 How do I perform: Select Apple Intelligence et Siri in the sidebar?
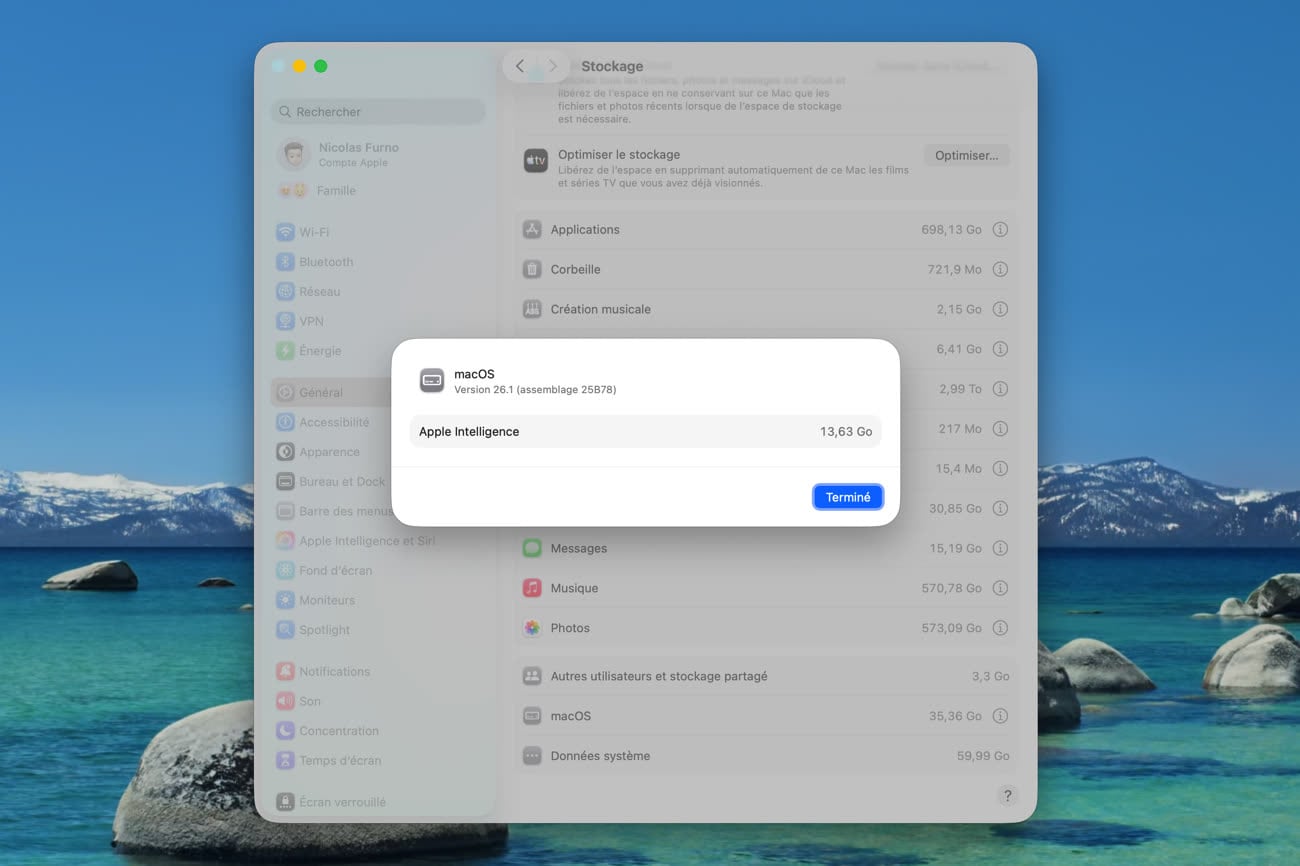point(366,541)
